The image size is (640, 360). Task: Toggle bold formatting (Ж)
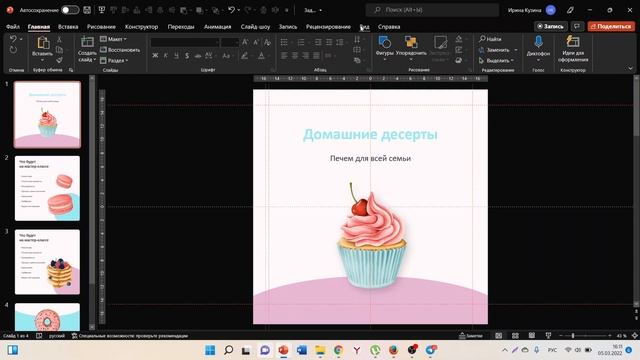pyautogui.click(x=155, y=56)
